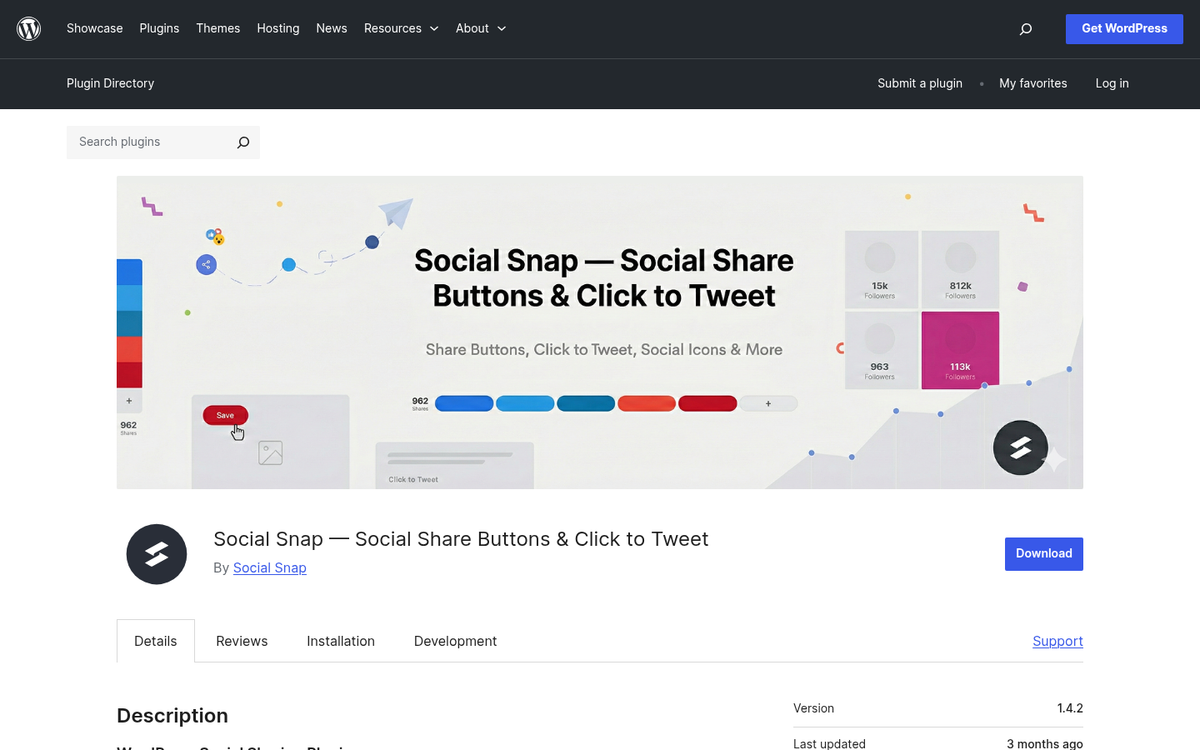Open the Support link
1200x750 pixels.
pyautogui.click(x=1058, y=641)
